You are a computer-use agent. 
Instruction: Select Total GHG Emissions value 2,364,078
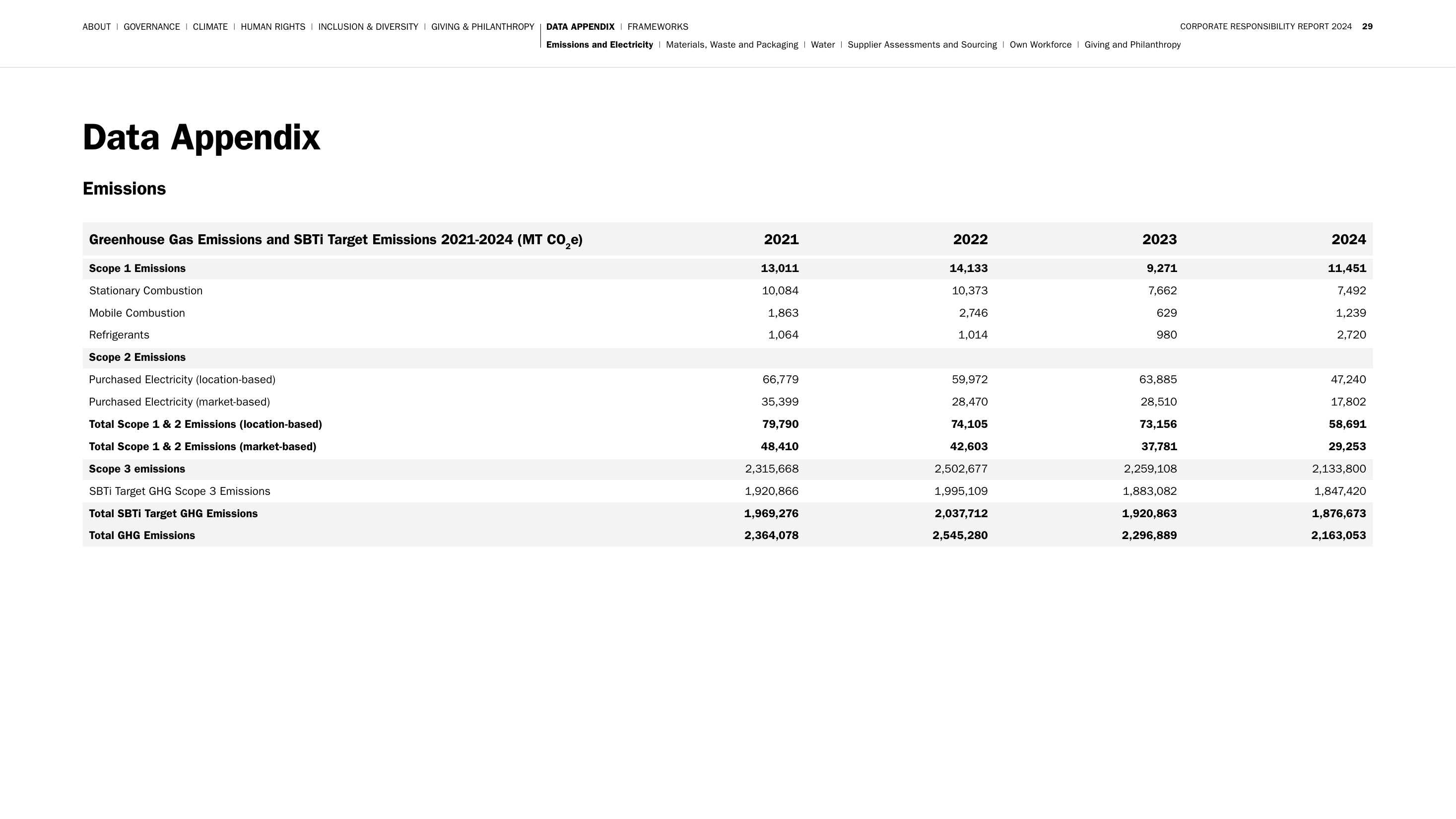[772, 536]
